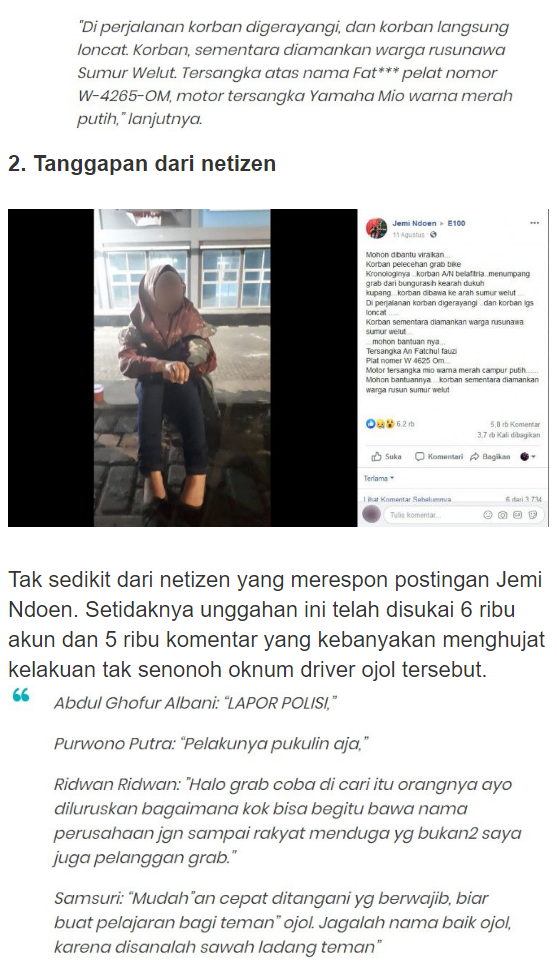
Task: Click the public globe icon near the date
Action: (434, 234)
